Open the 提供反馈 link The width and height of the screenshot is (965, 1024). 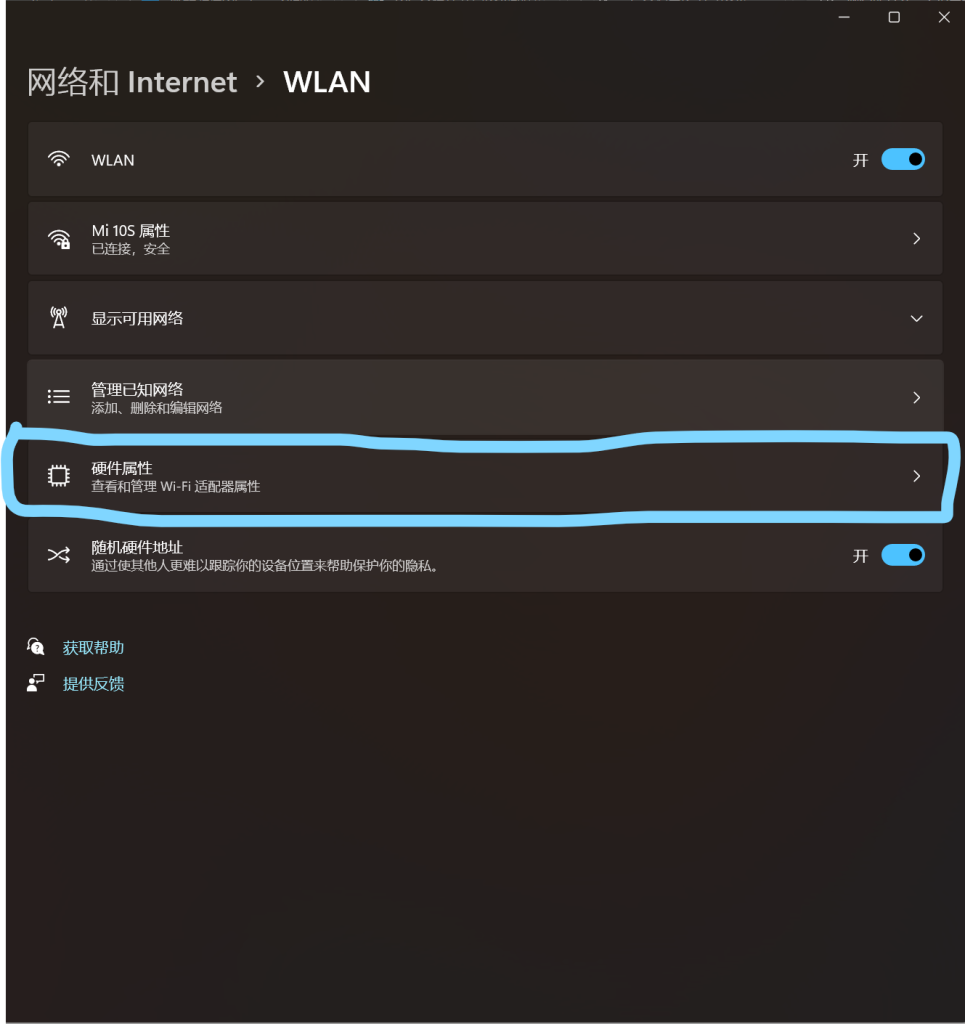(x=93, y=684)
